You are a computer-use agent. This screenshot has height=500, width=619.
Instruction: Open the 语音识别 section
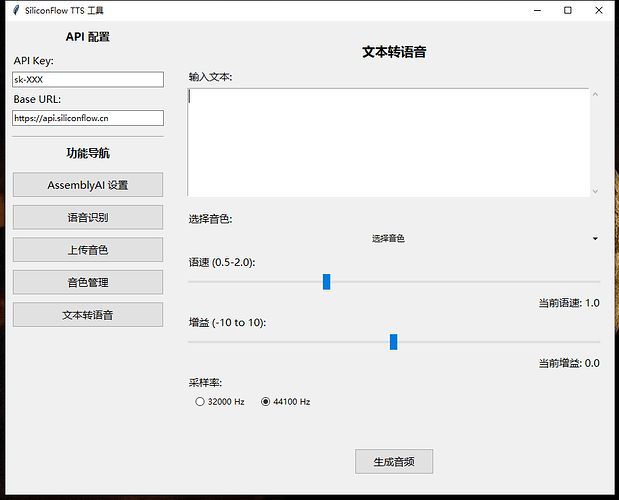(88, 217)
